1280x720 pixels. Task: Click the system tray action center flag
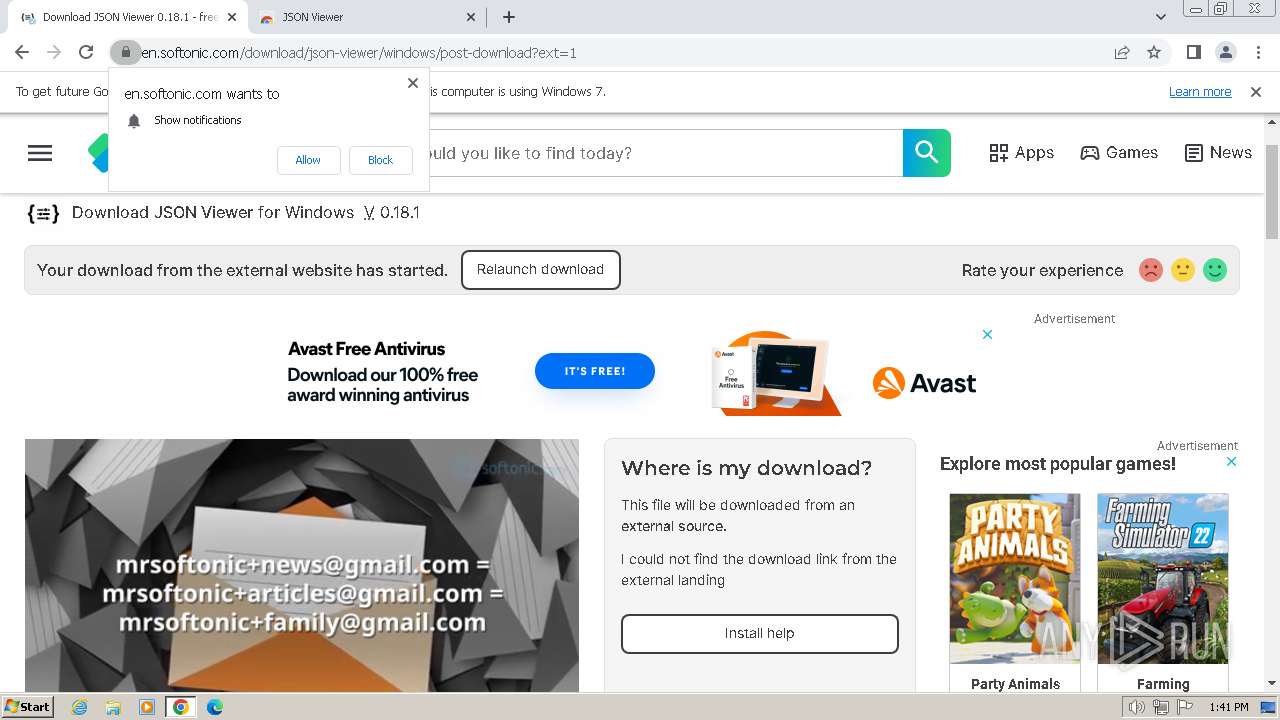tap(1184, 707)
